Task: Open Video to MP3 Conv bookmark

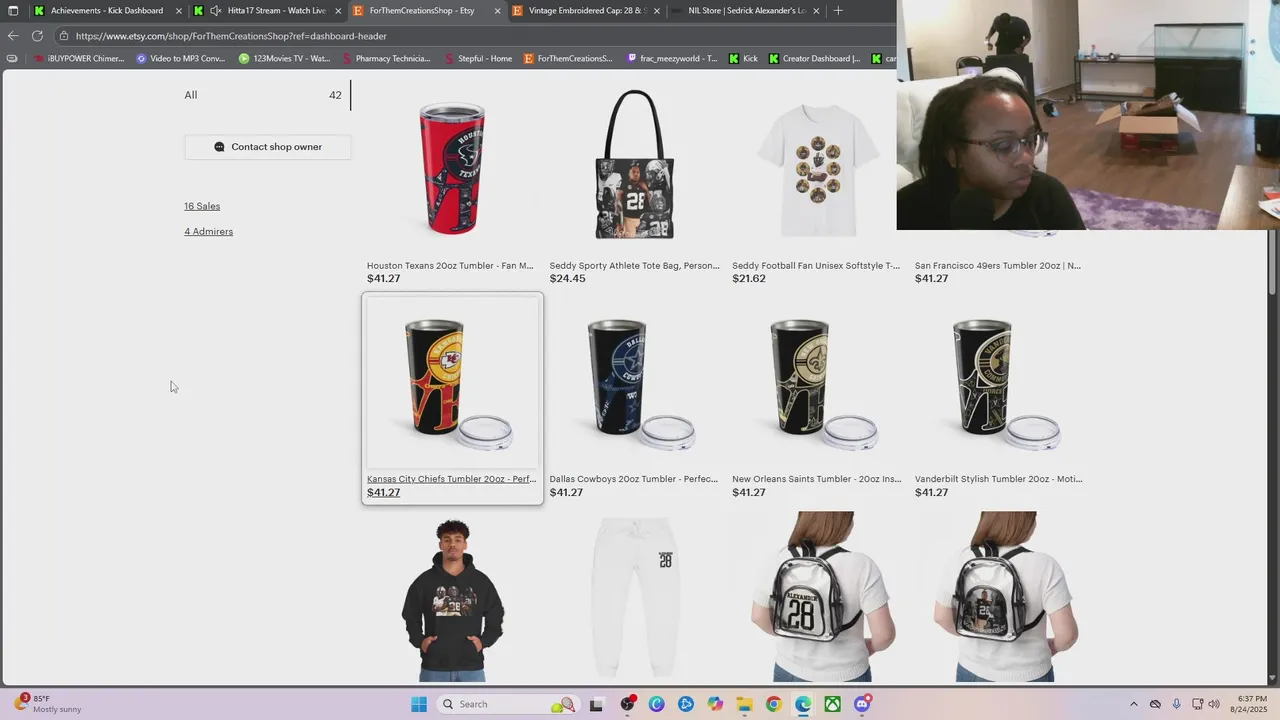Action: [181, 59]
